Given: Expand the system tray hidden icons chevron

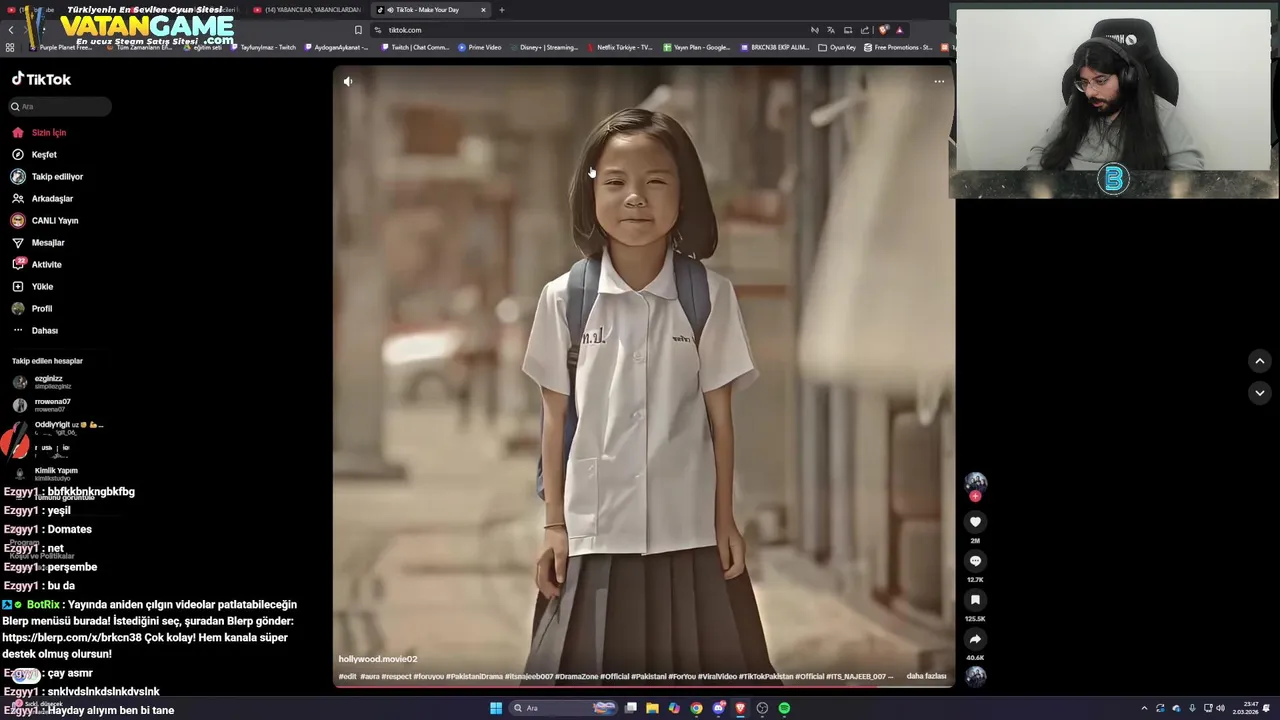Looking at the screenshot, I should pyautogui.click(x=1144, y=708).
